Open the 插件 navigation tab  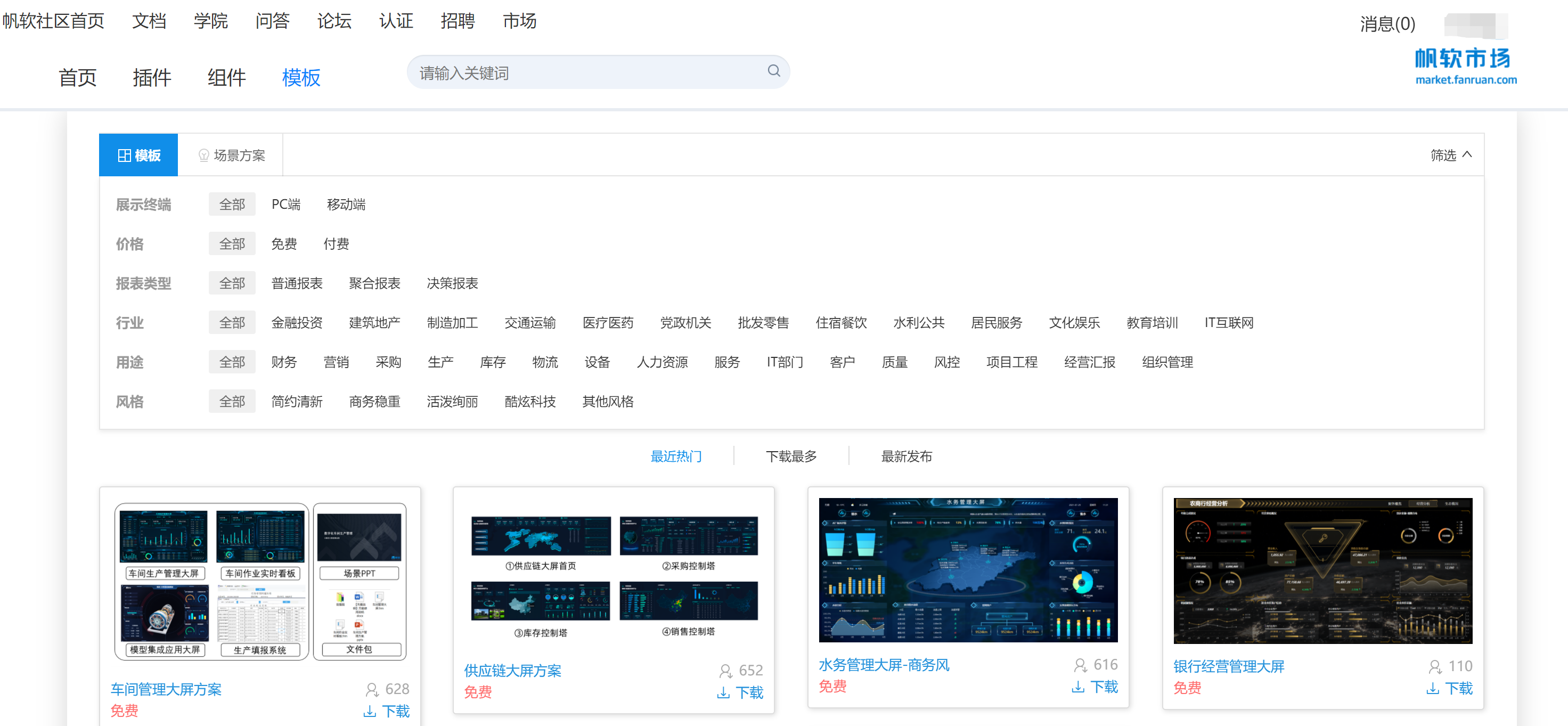152,78
